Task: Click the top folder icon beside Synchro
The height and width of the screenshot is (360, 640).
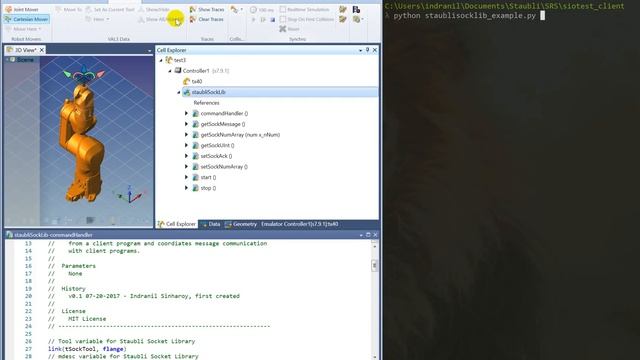Action: coord(343,9)
